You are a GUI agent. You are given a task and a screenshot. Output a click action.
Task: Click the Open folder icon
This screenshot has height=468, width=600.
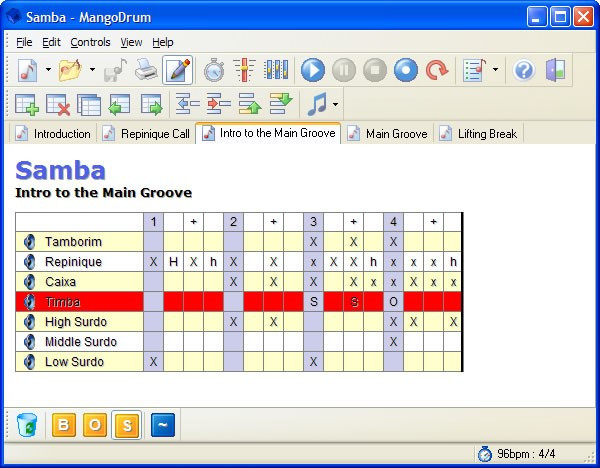pyautogui.click(x=71, y=70)
